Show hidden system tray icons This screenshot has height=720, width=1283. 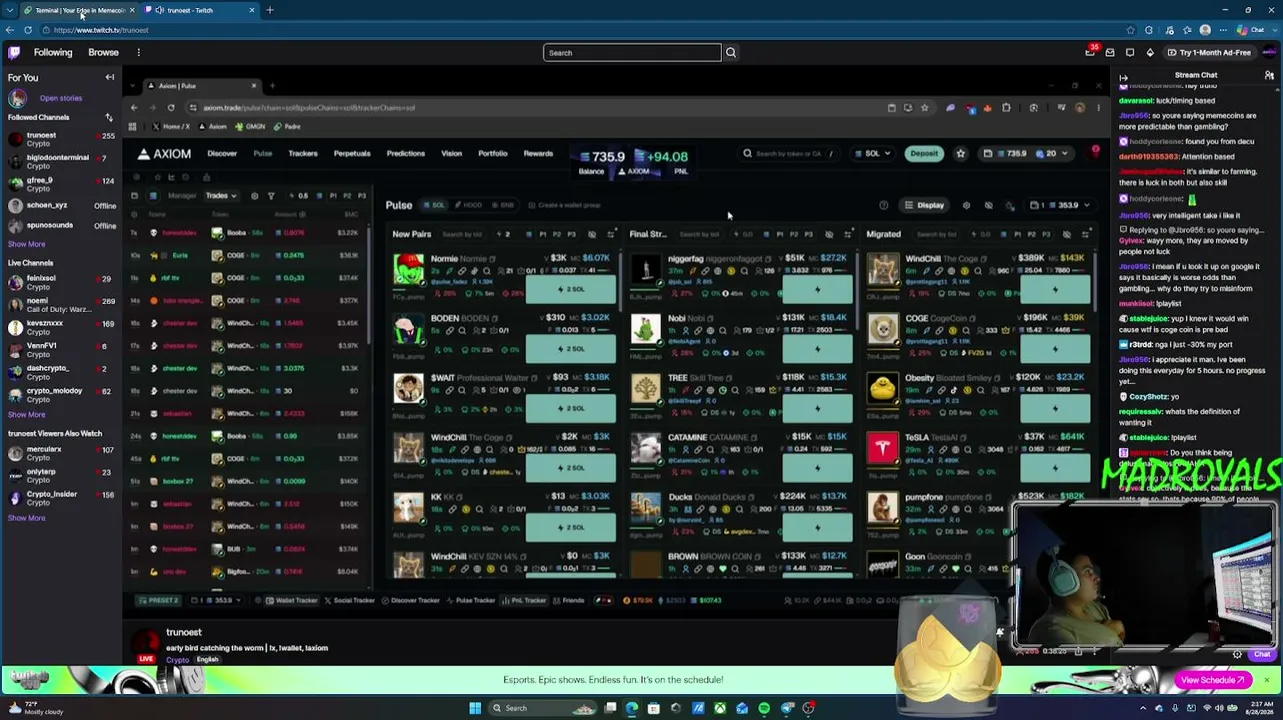point(1144,708)
